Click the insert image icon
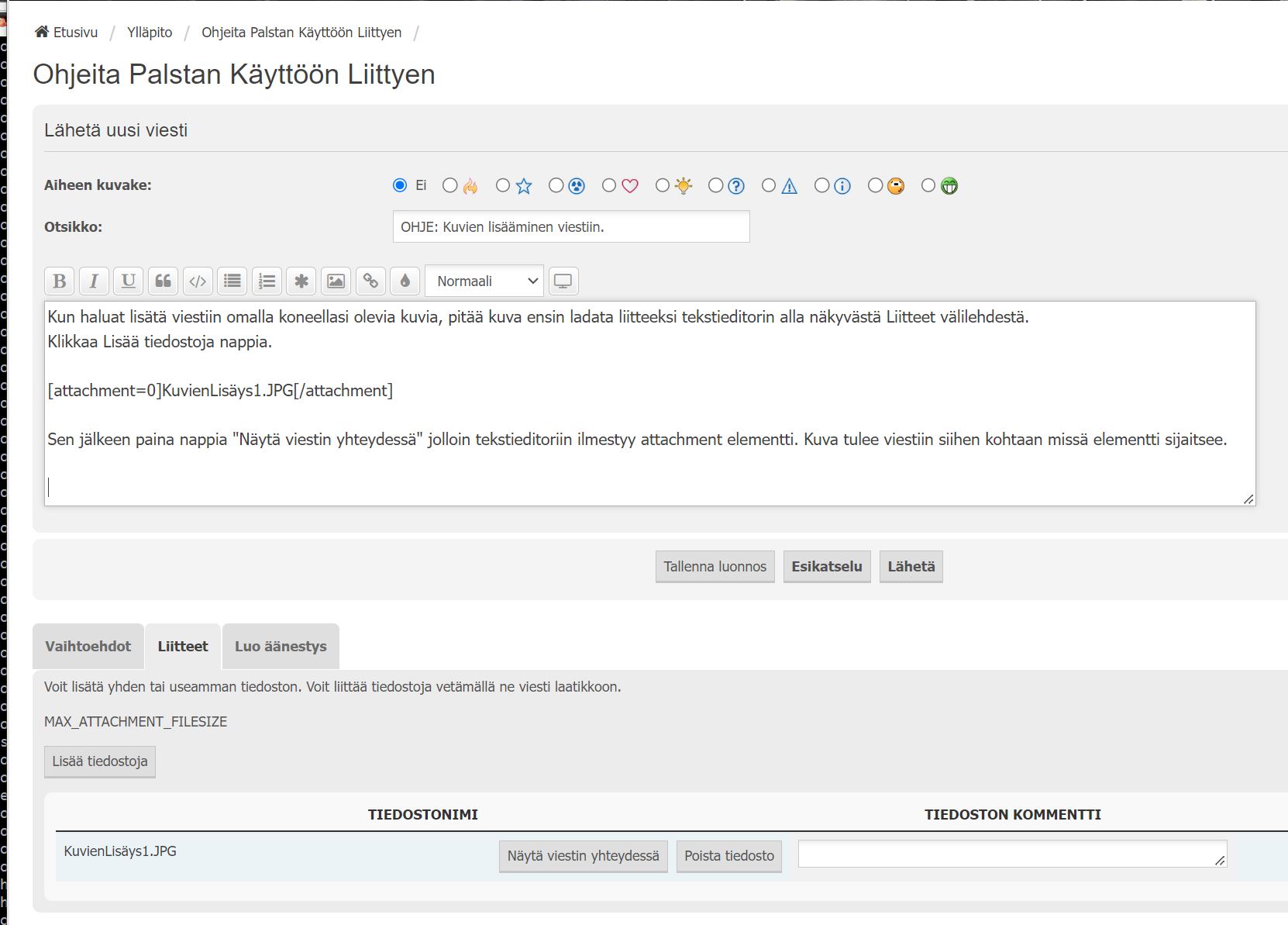1288x925 pixels. (336, 281)
